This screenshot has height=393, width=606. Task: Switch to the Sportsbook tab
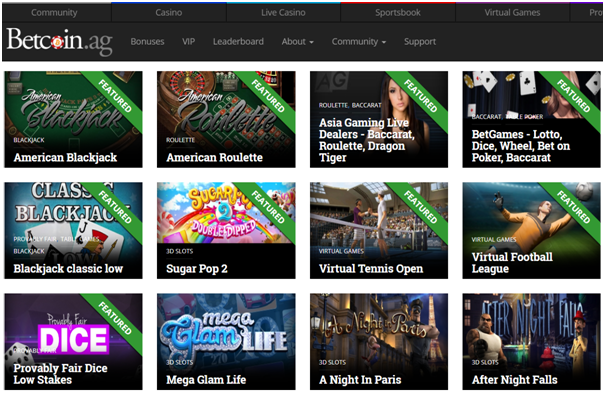398,12
